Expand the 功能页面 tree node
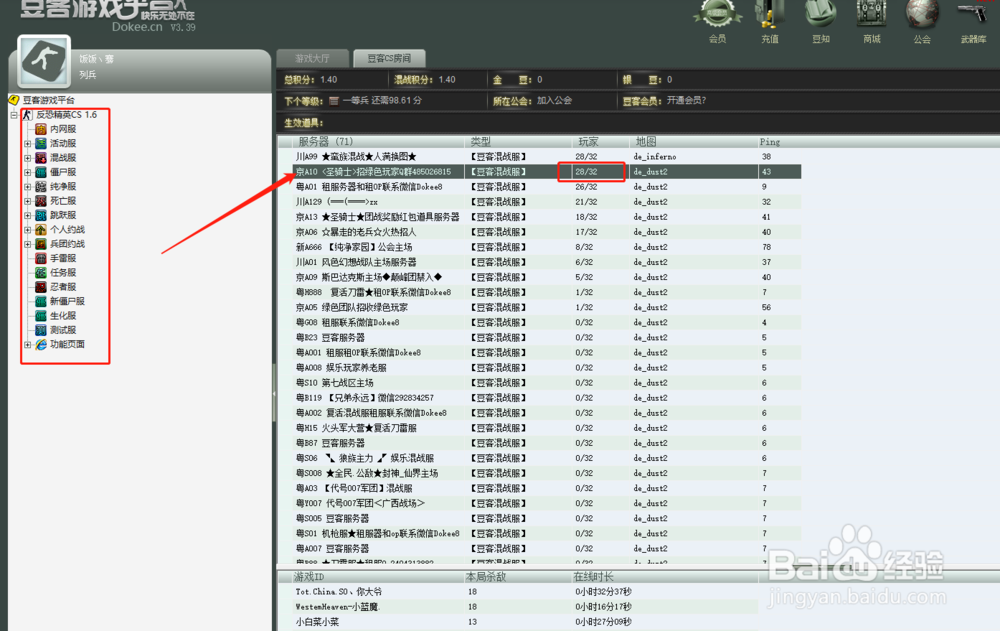Viewport: 1000px width, 631px height. click(x=27, y=345)
